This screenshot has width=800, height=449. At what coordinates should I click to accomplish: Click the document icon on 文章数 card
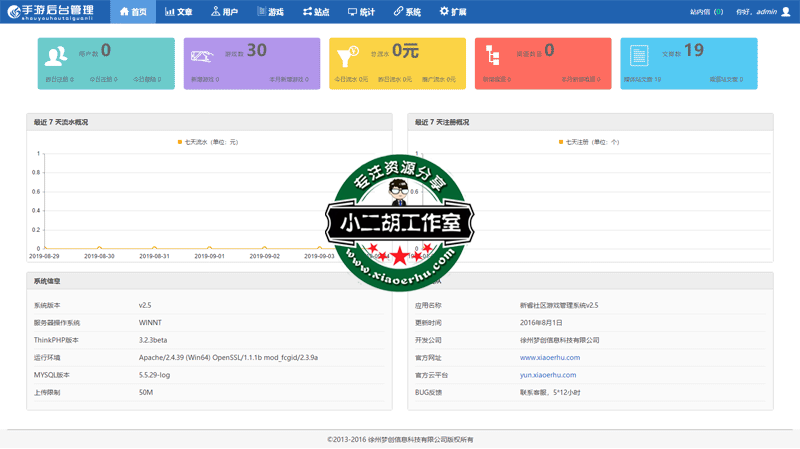(639, 56)
